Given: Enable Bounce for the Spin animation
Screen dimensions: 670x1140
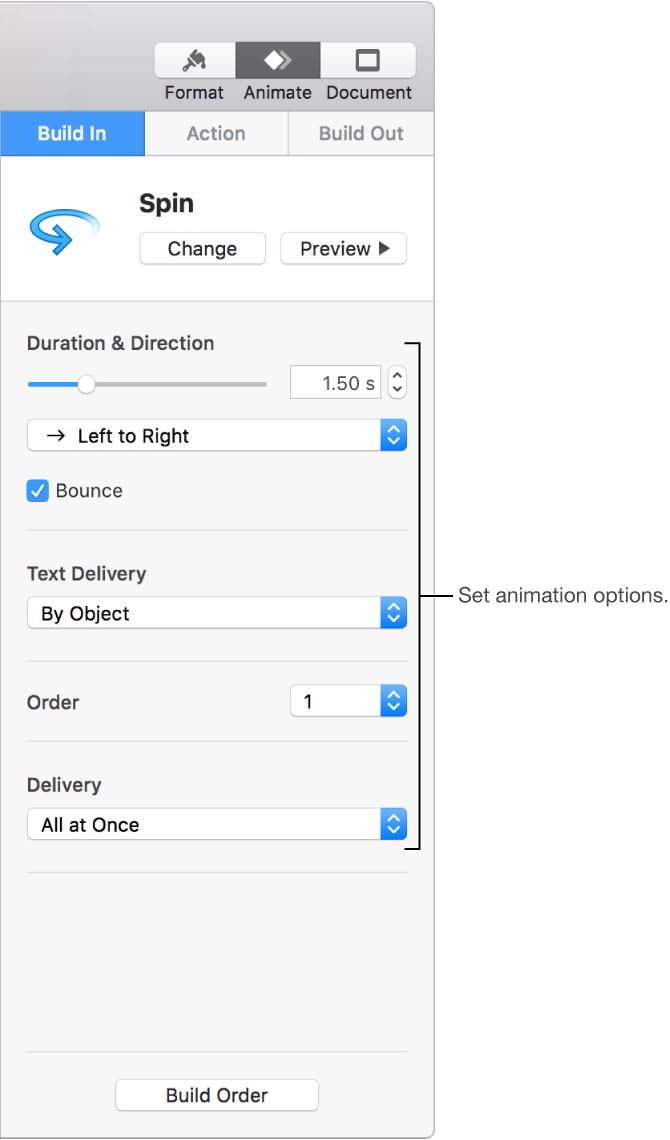Looking at the screenshot, I should 37,491.
